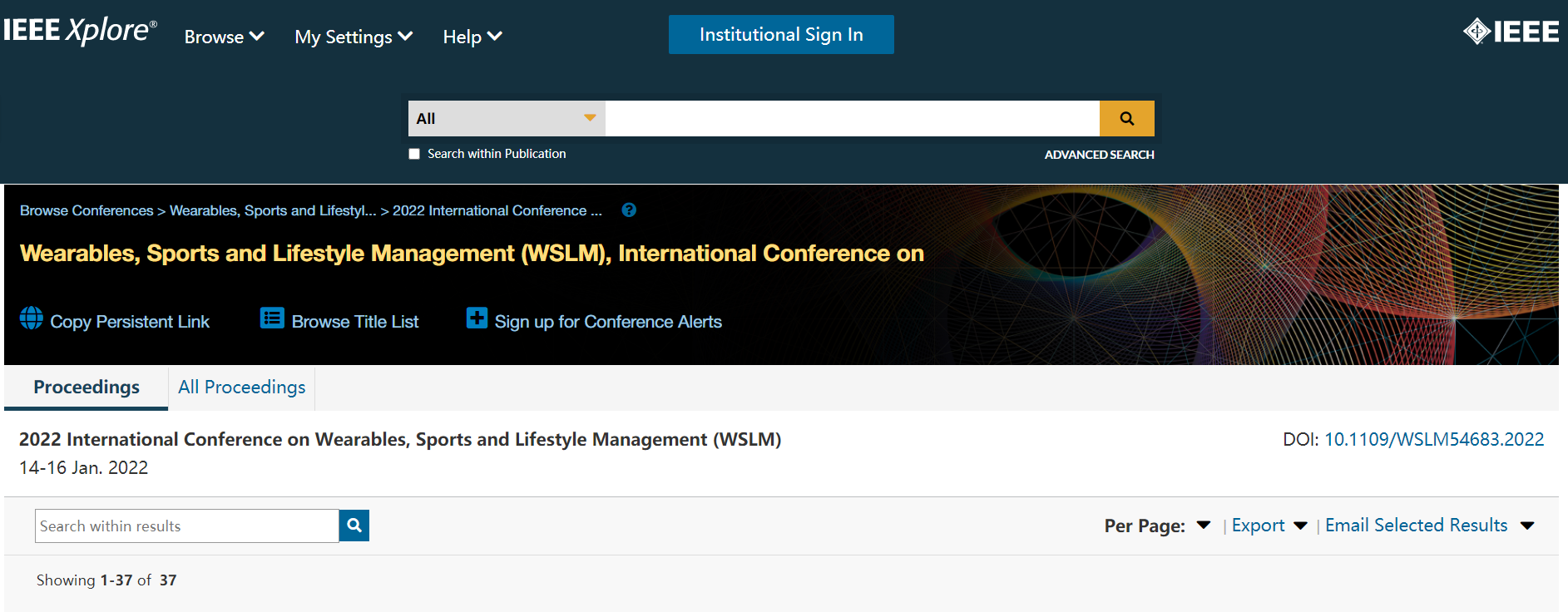Click the Browse Title List text link
Image resolution: width=1568 pixels, height=612 pixels.
tap(355, 322)
